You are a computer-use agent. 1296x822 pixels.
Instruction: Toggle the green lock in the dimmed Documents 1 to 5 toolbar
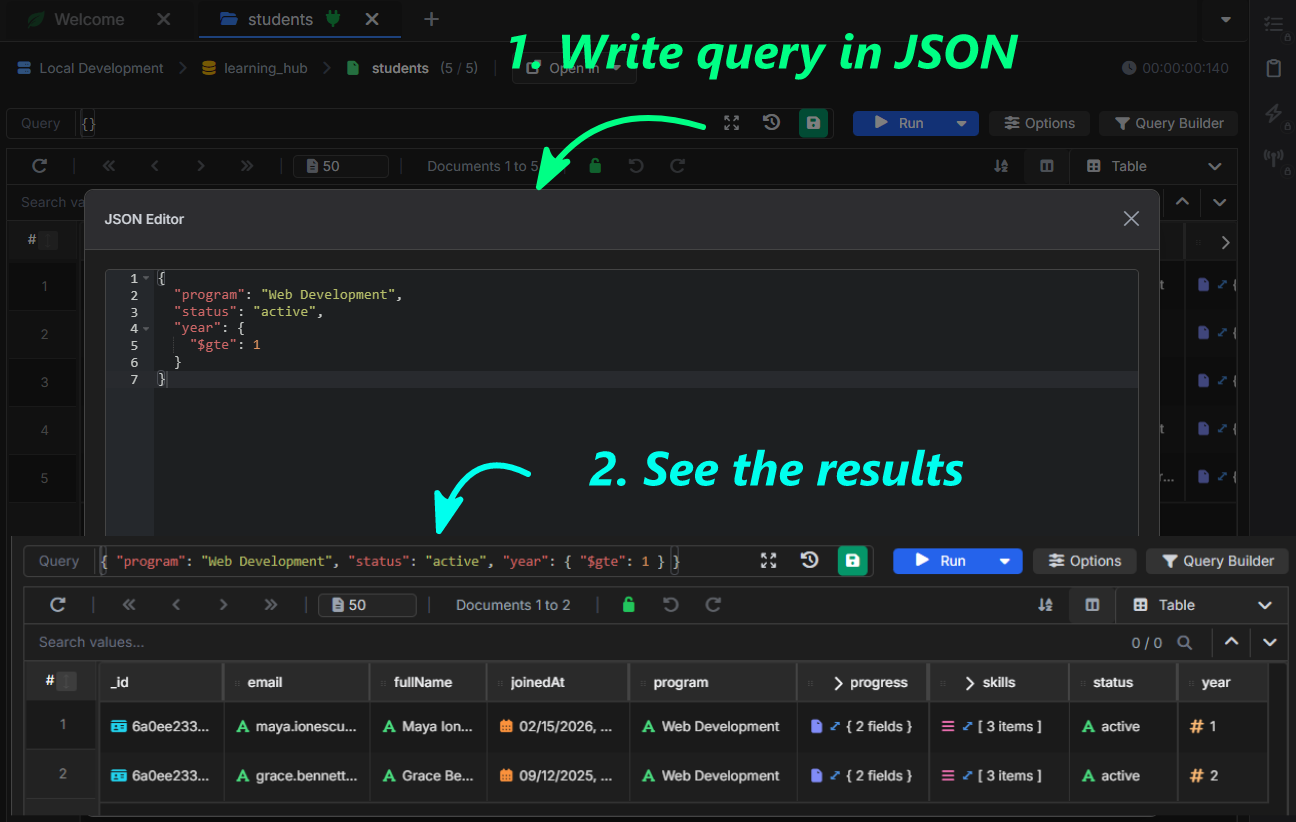click(595, 166)
